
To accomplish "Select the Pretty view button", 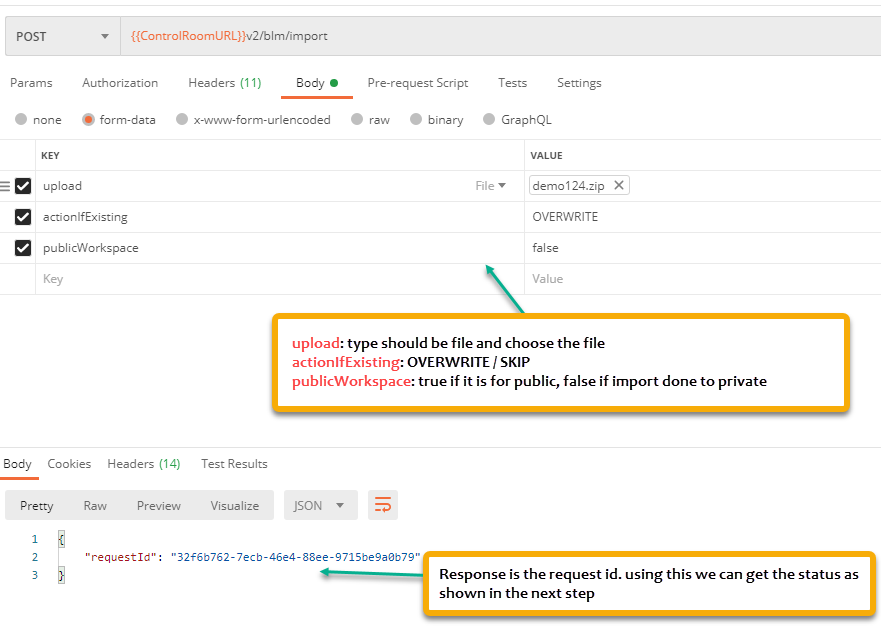I will coord(37,506).
